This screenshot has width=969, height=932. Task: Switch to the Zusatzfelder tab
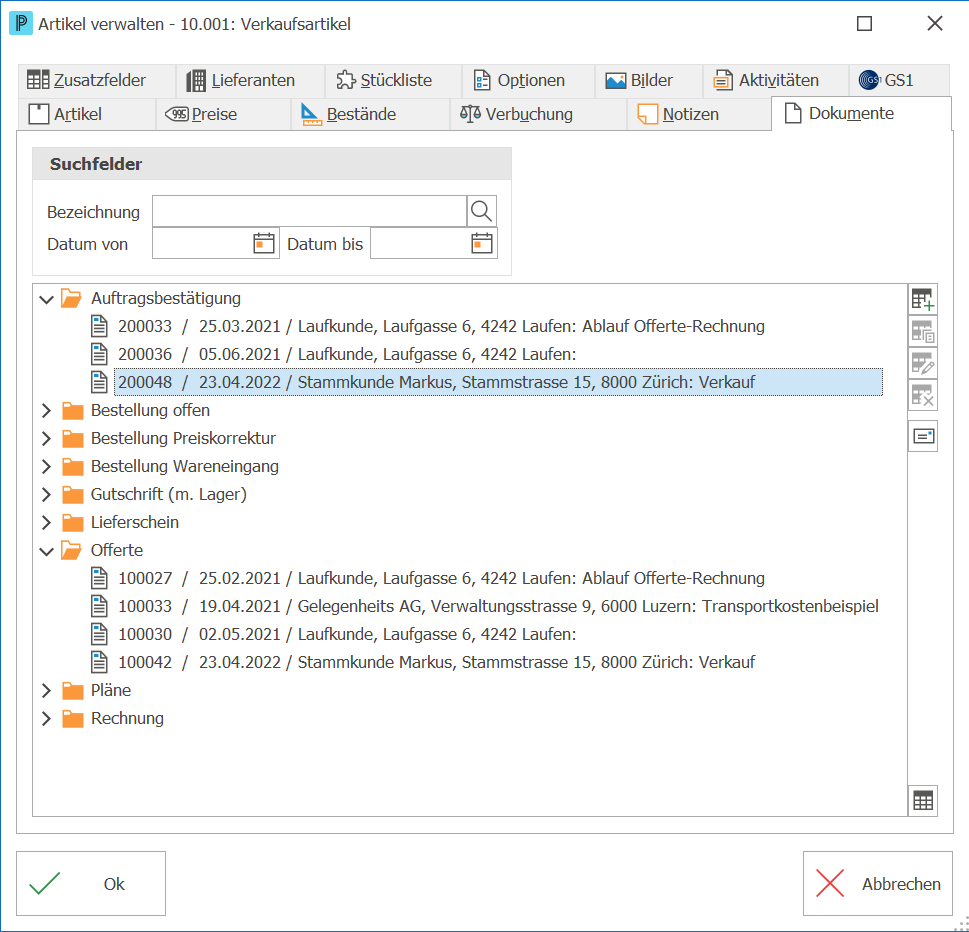click(x=96, y=80)
